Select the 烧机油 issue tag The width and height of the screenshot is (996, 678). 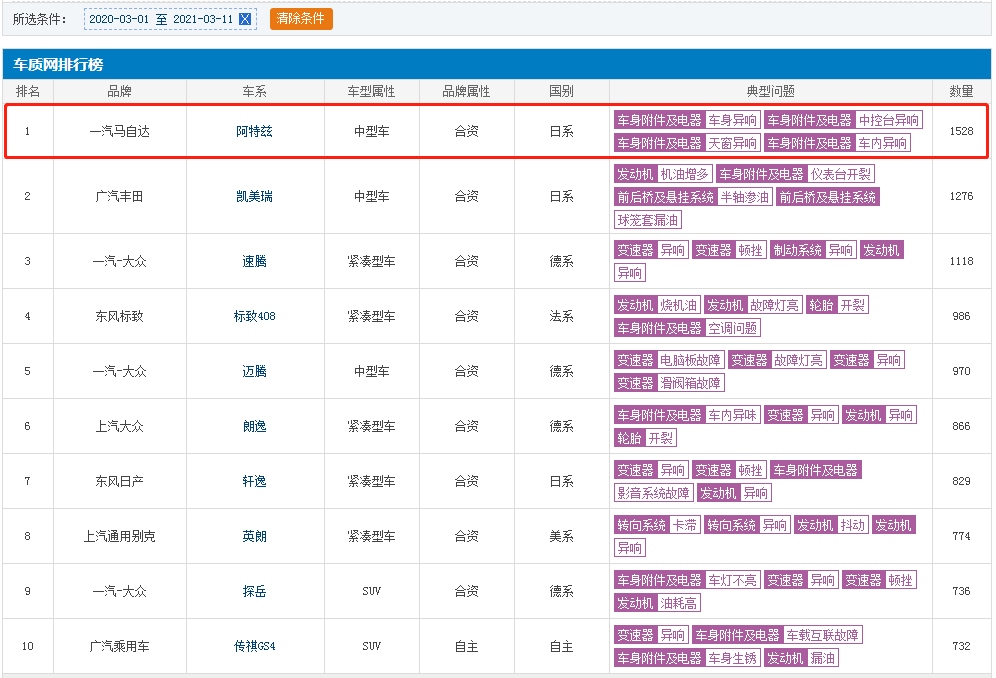(x=678, y=305)
